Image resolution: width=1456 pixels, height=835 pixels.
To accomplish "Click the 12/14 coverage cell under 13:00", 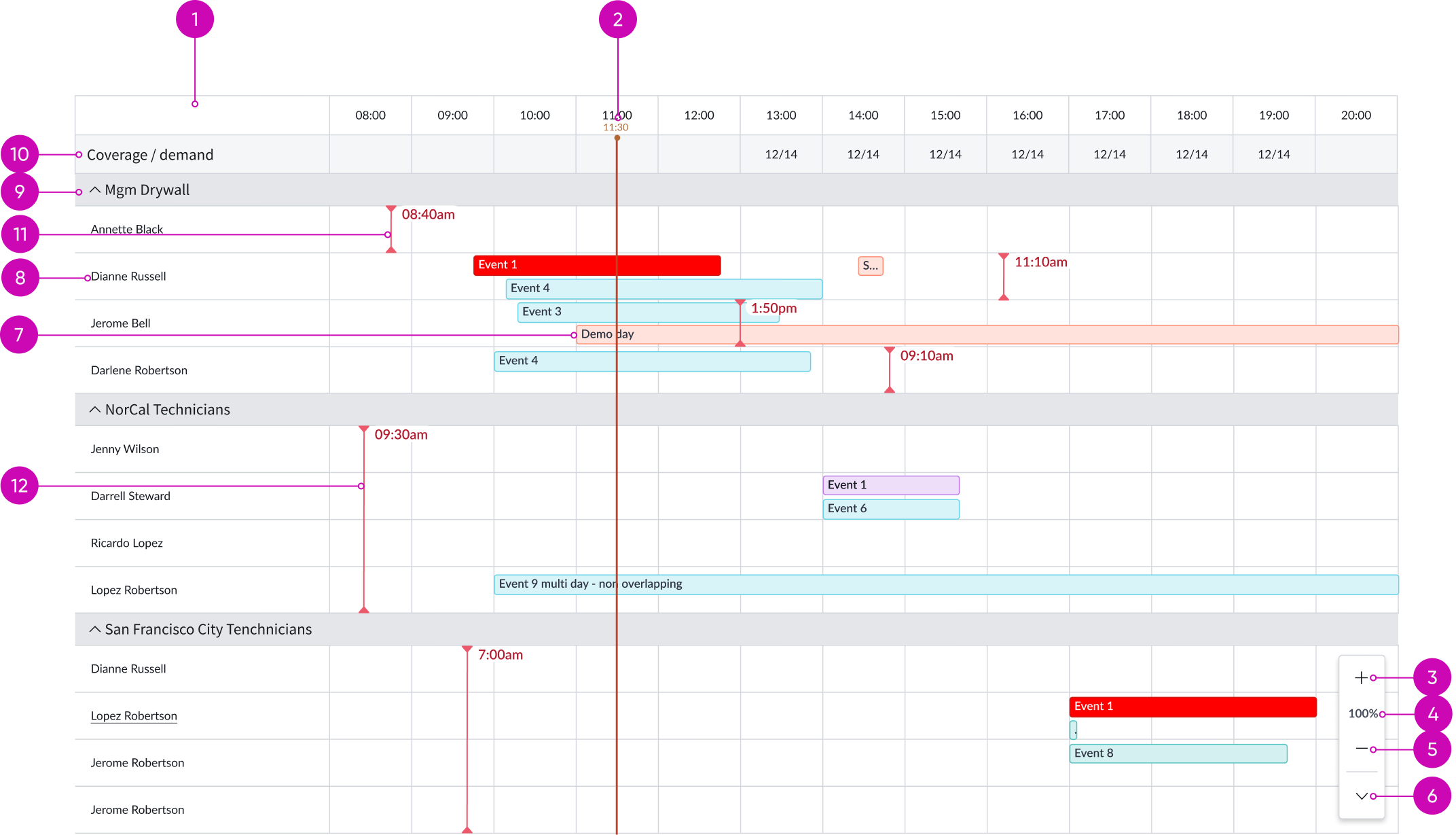I will 780,154.
